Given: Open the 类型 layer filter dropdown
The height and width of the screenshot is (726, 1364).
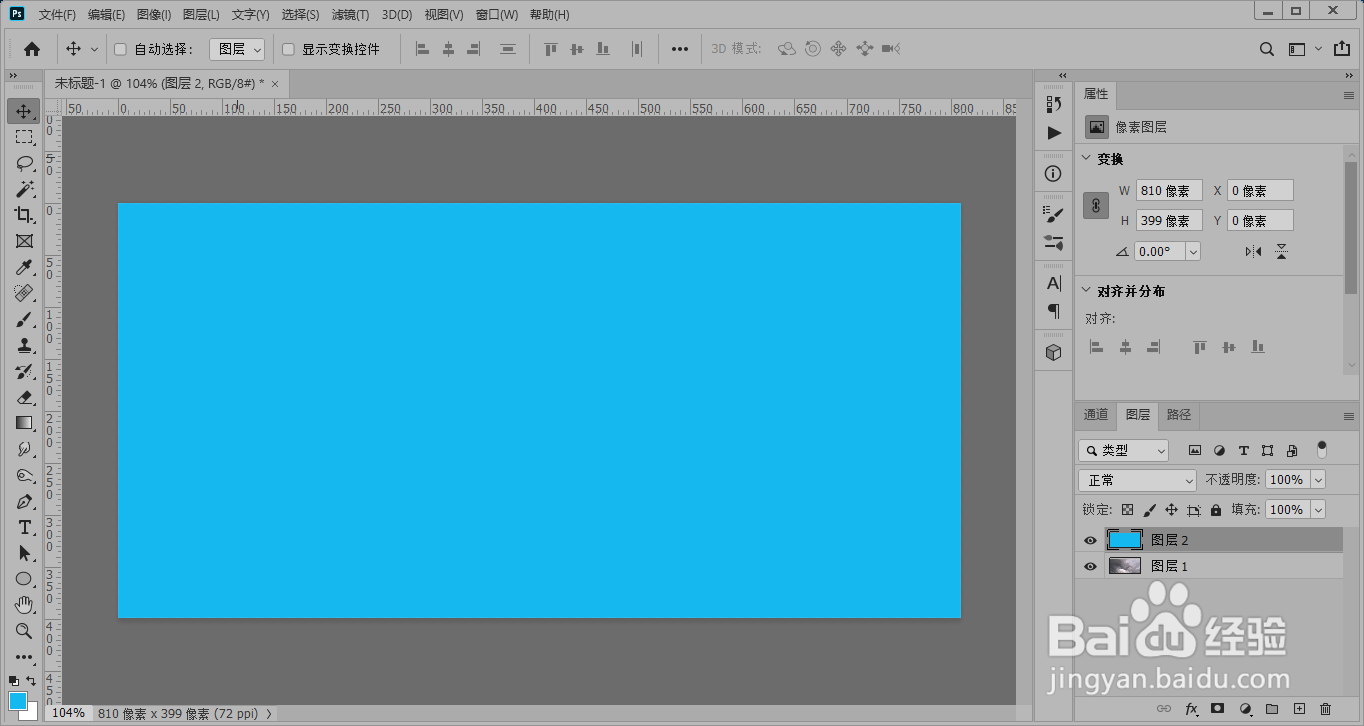Looking at the screenshot, I should click(x=1124, y=451).
